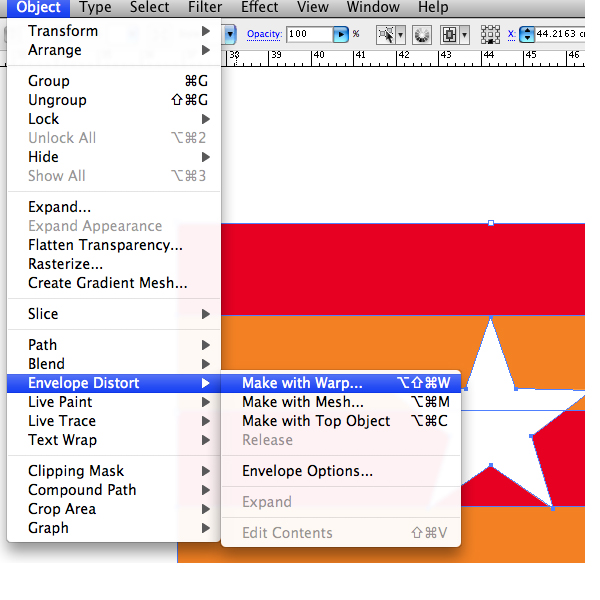The width and height of the screenshot is (600, 600).
Task: Click the Opacity link label
Action: point(264,34)
